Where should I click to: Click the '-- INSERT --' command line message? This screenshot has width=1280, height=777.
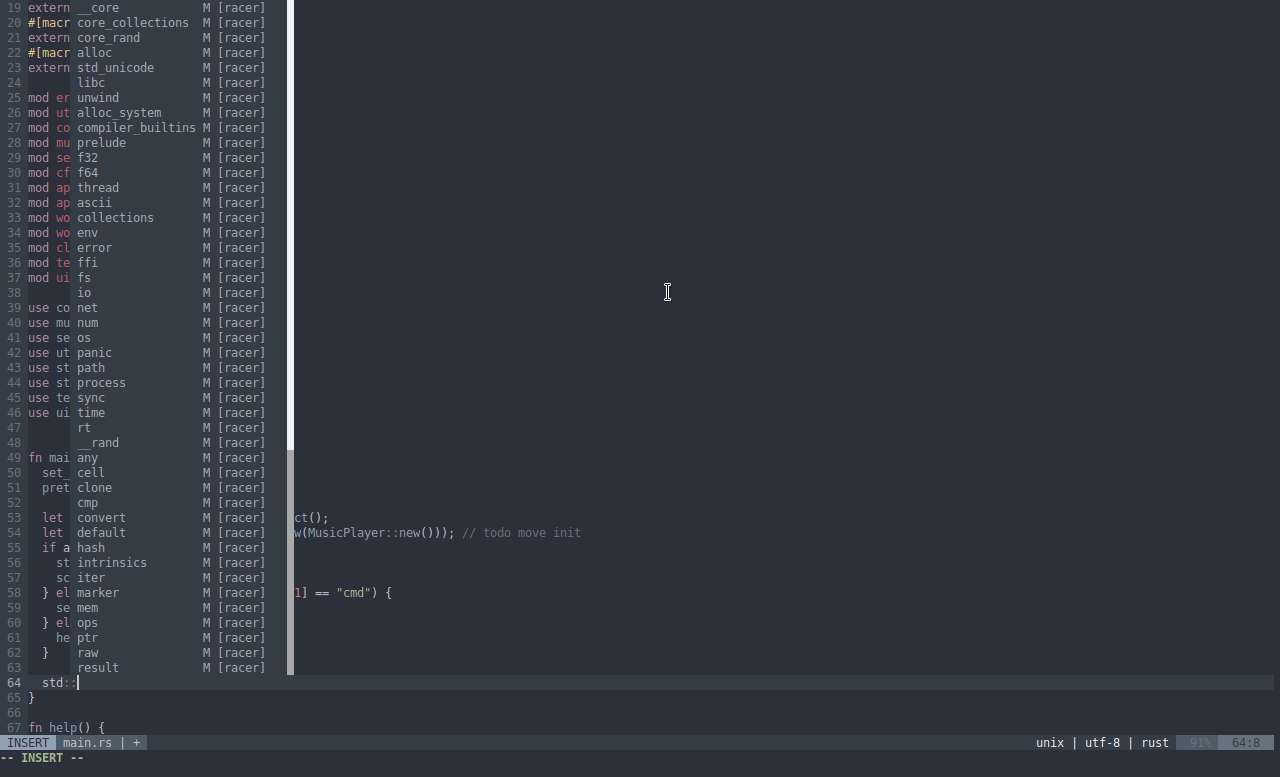click(x=42, y=758)
